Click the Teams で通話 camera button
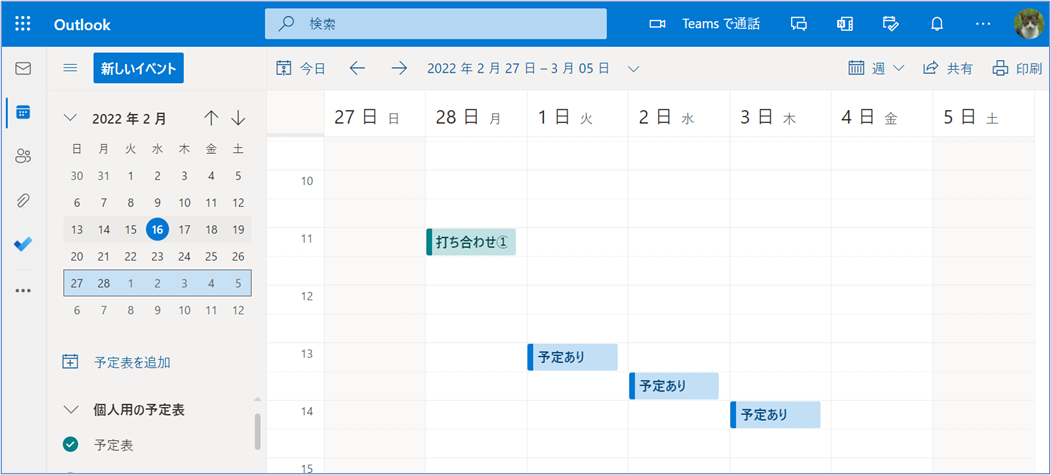 704,24
